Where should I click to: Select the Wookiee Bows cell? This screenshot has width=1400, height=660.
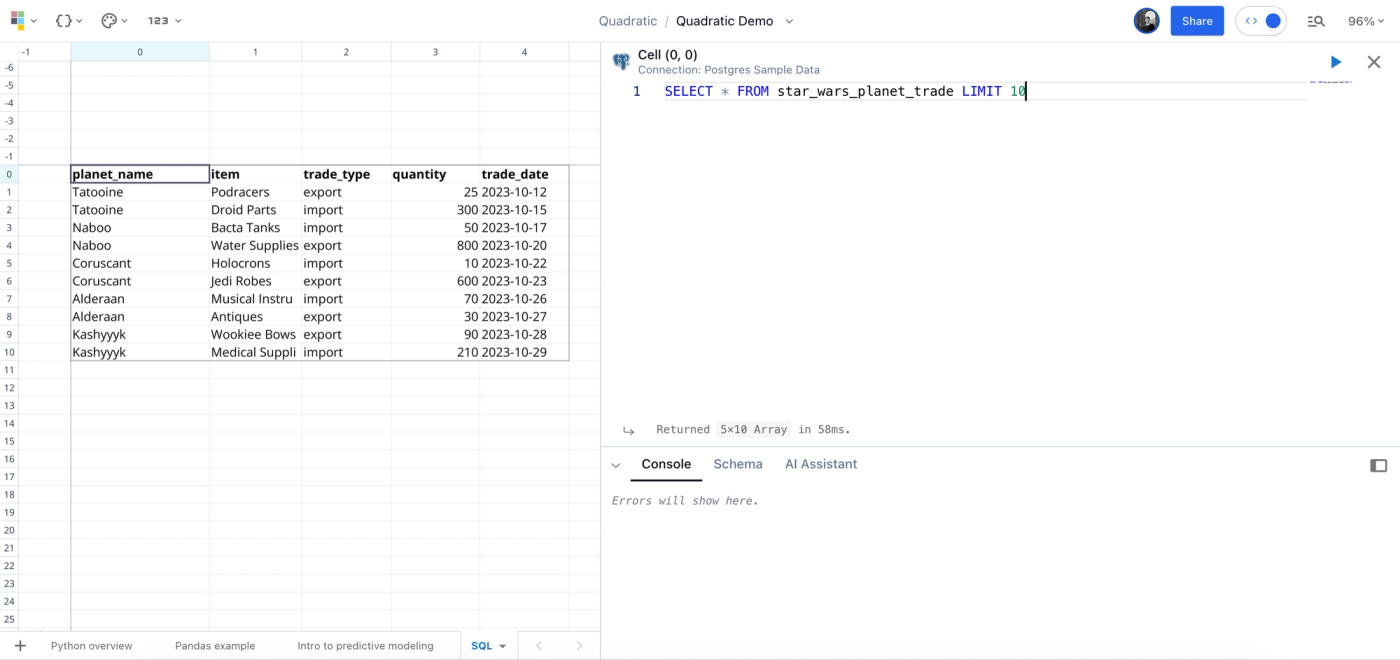pyautogui.click(x=255, y=334)
